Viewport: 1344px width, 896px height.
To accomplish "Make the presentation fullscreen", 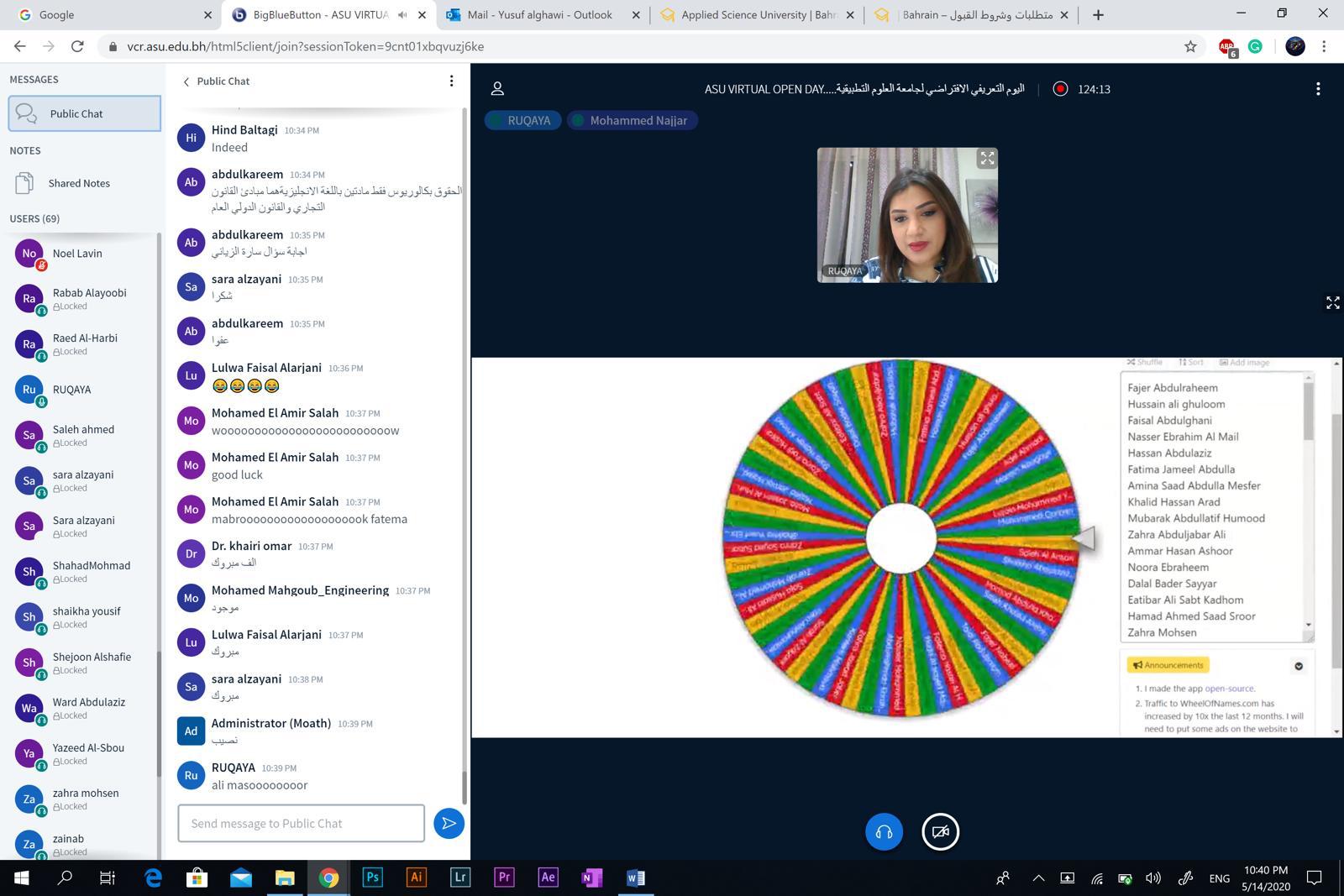I will point(1332,302).
